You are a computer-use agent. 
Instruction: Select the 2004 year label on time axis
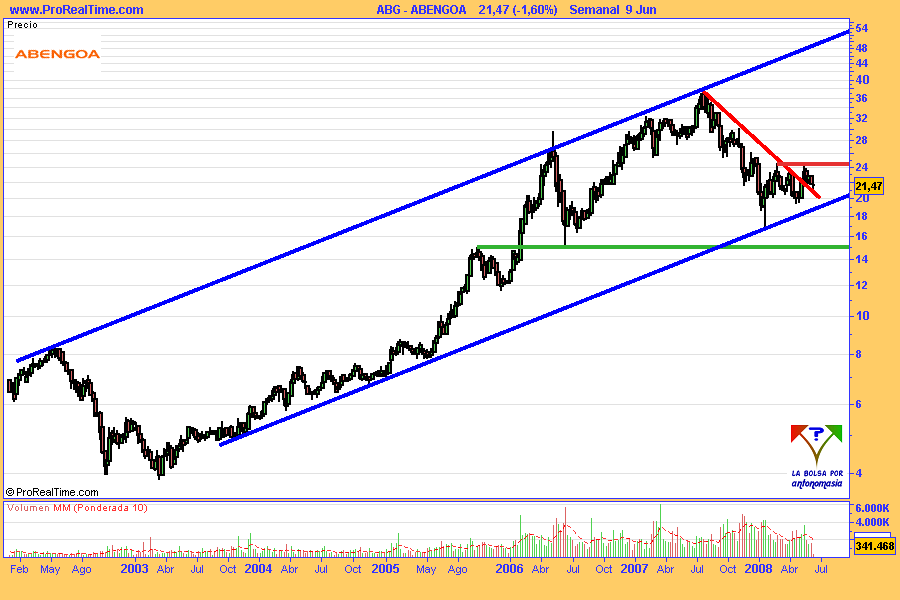(x=258, y=569)
